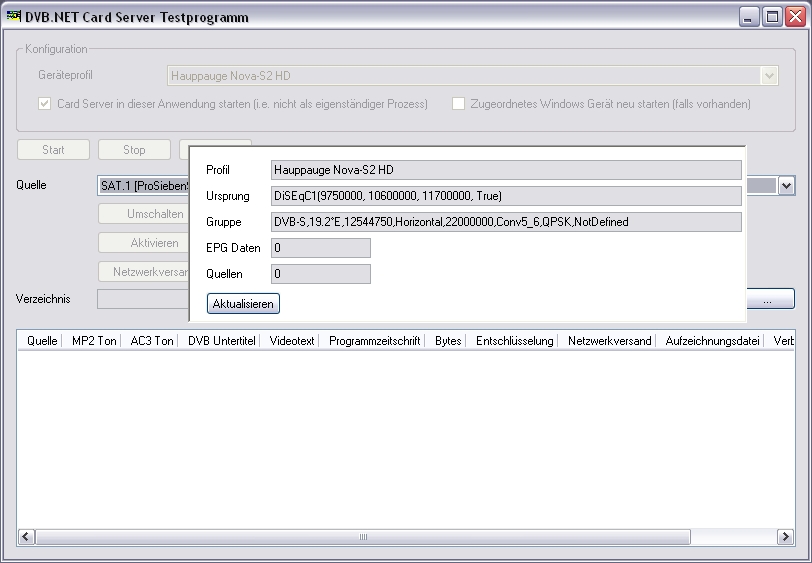Toggle 'Card Server in dieser Anwendung starten' checkbox
The image size is (812, 563).
[x=45, y=104]
